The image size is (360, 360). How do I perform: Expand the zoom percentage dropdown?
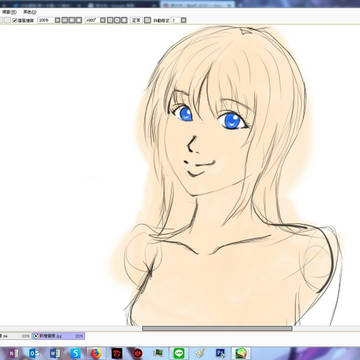(57, 20)
